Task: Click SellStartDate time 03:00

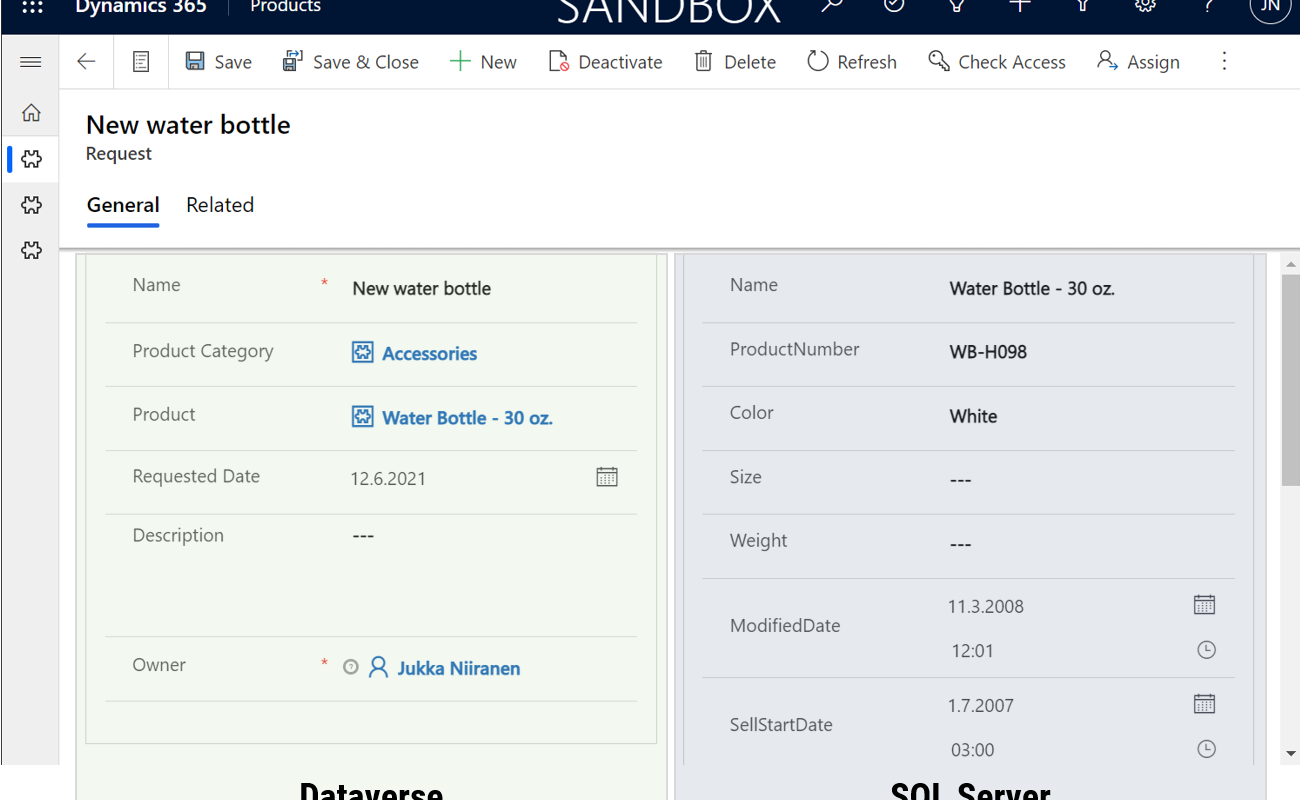Action: click(972, 750)
